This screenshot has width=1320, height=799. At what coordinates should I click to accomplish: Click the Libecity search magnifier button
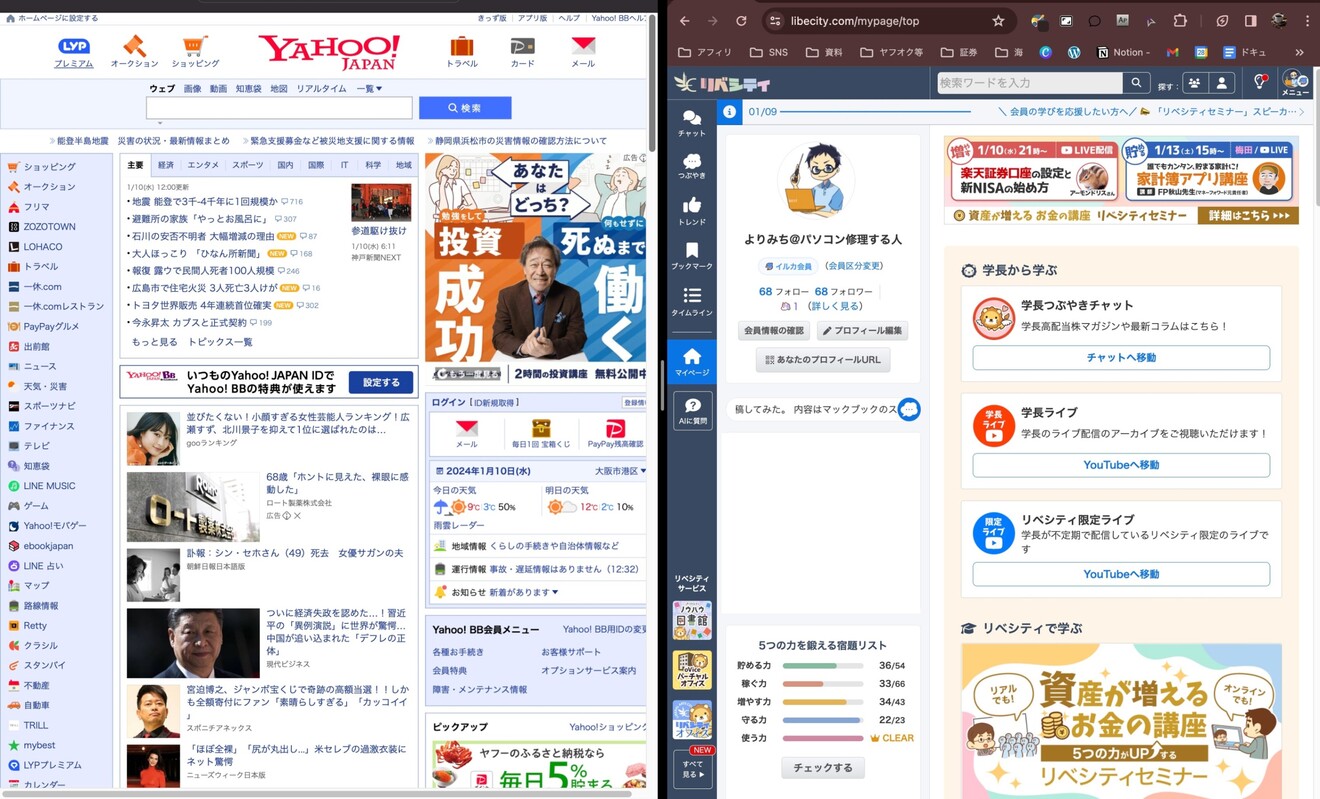tap(1135, 82)
